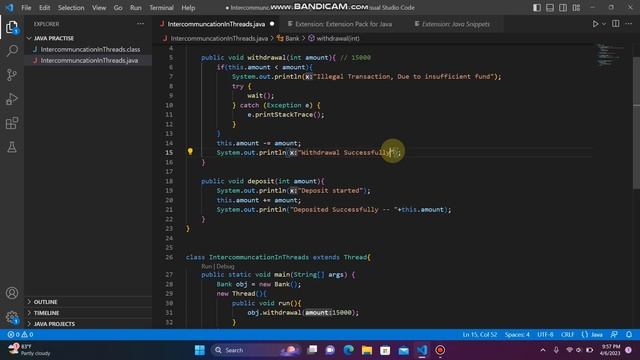Viewport: 640px width, 360px height.
Task: Change CRLF end of line sequence
Action: pyautogui.click(x=567, y=334)
